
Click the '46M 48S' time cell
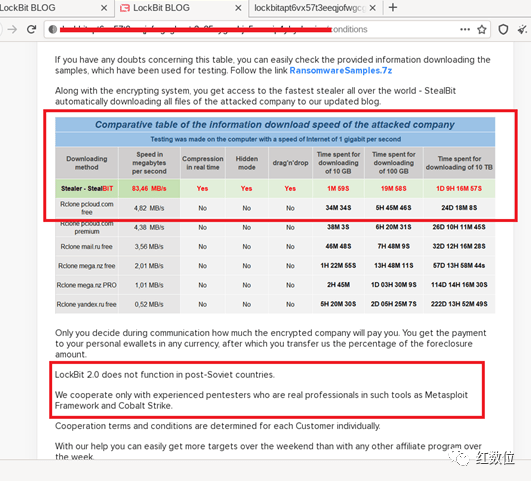coord(338,247)
